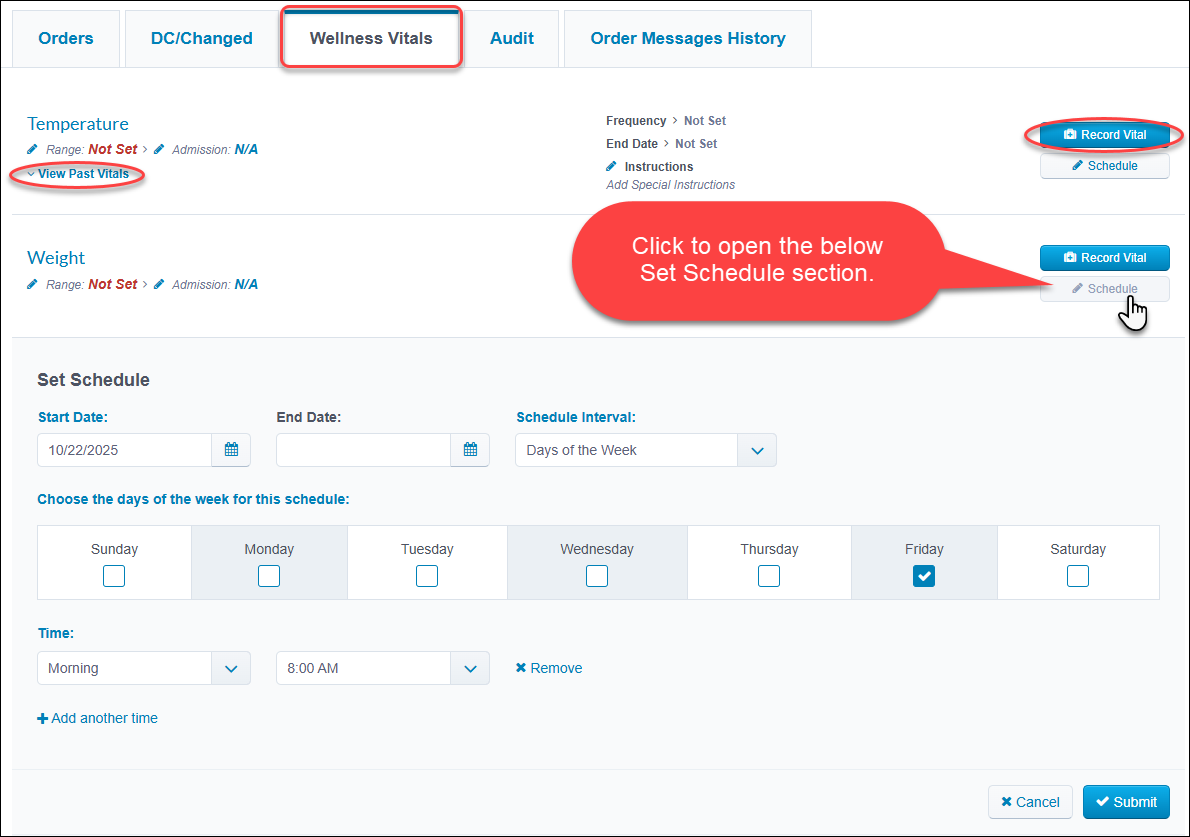This screenshot has width=1190, height=837.
Task: Open the End Date calendar picker
Action: tap(471, 450)
